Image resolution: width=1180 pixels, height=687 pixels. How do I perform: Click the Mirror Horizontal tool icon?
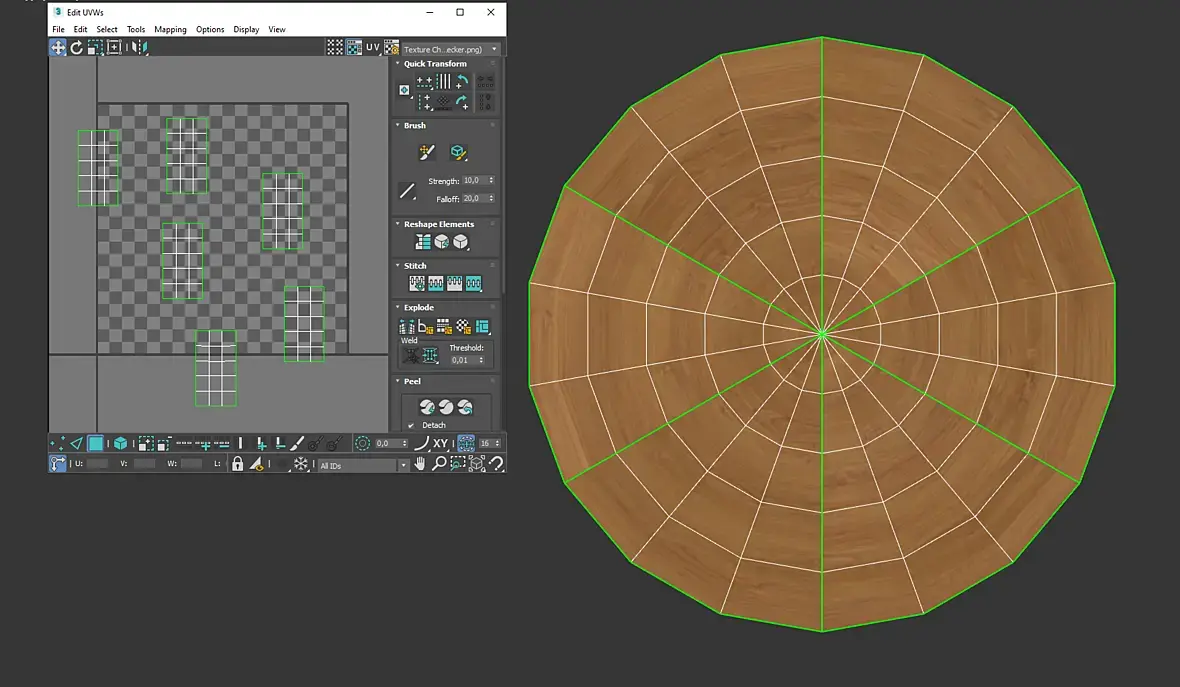point(141,47)
